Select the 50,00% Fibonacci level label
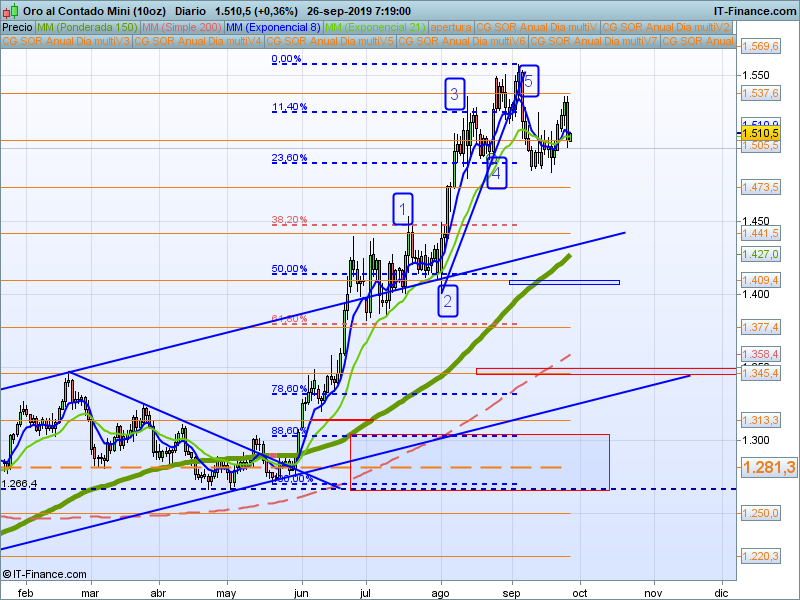The width and height of the screenshot is (800, 600). (289, 269)
